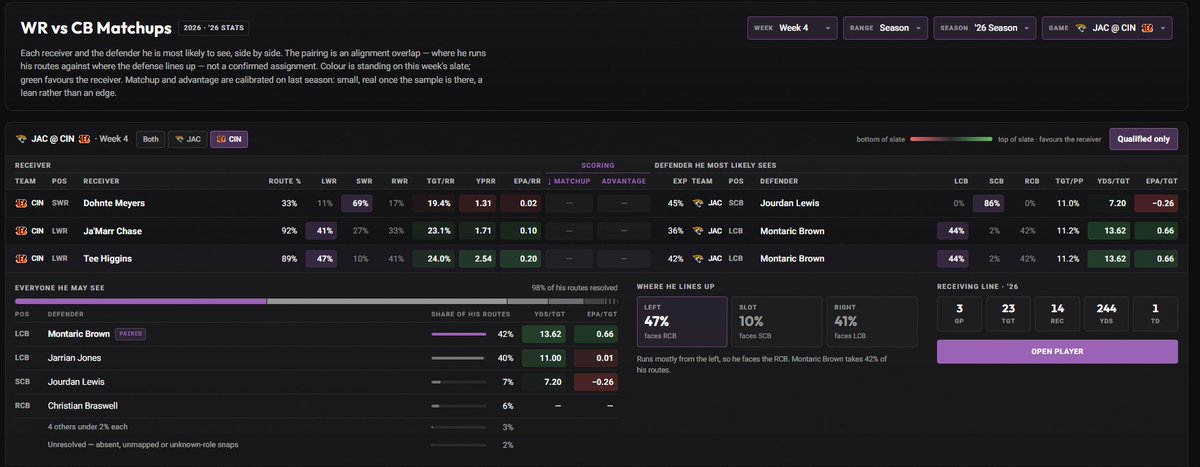This screenshot has width=1200, height=467.
Task: Sort by the Matchup column header
Action: click(569, 181)
